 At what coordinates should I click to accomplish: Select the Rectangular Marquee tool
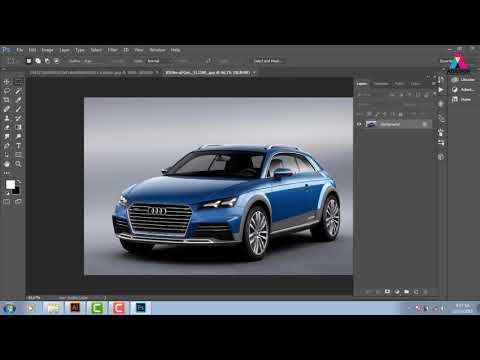pos(18,82)
